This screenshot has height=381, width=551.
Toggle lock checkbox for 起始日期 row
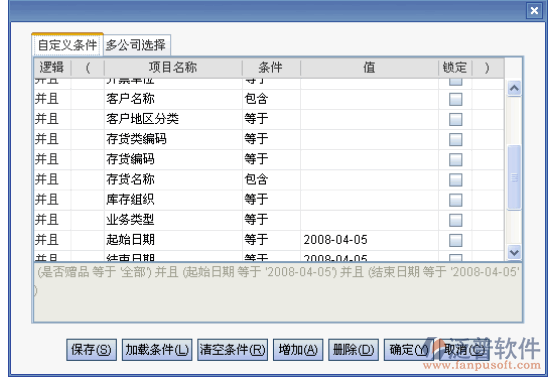point(455,240)
